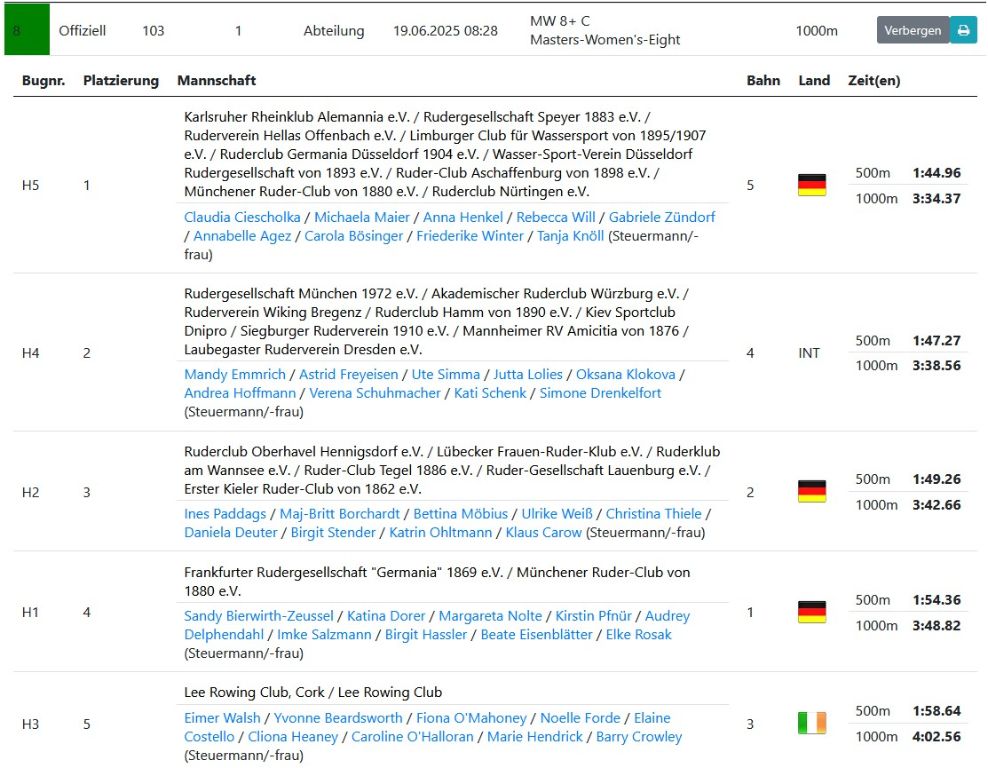The height and width of the screenshot is (768, 988).
Task: Click the Masters-Women's-Eight event title
Action: click(605, 40)
